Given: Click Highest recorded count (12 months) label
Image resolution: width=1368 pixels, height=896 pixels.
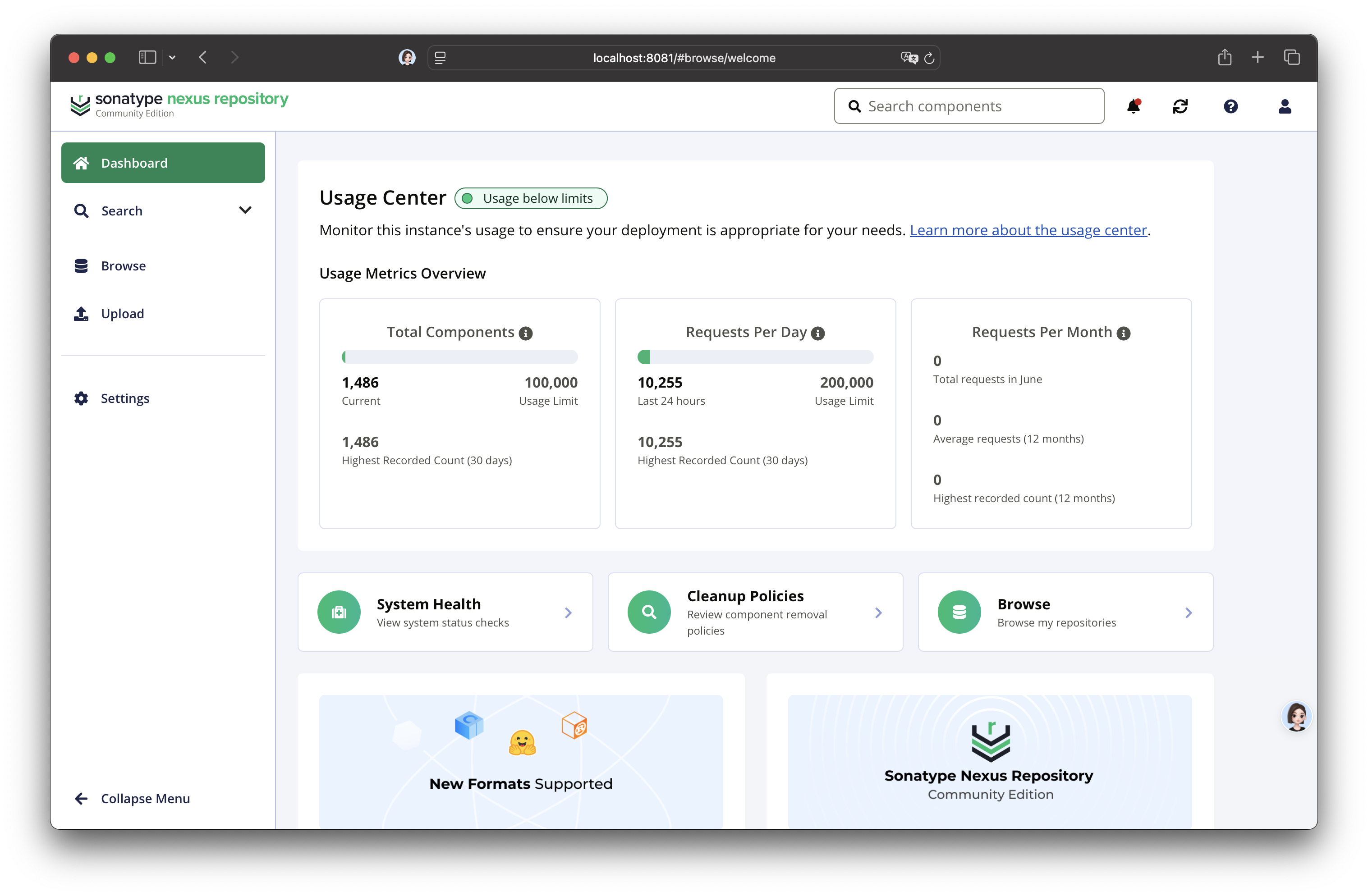Looking at the screenshot, I should pyautogui.click(x=1024, y=498).
